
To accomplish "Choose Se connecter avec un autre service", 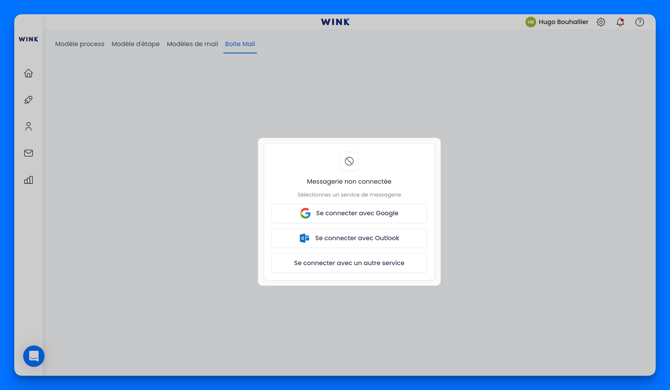I will [x=349, y=263].
